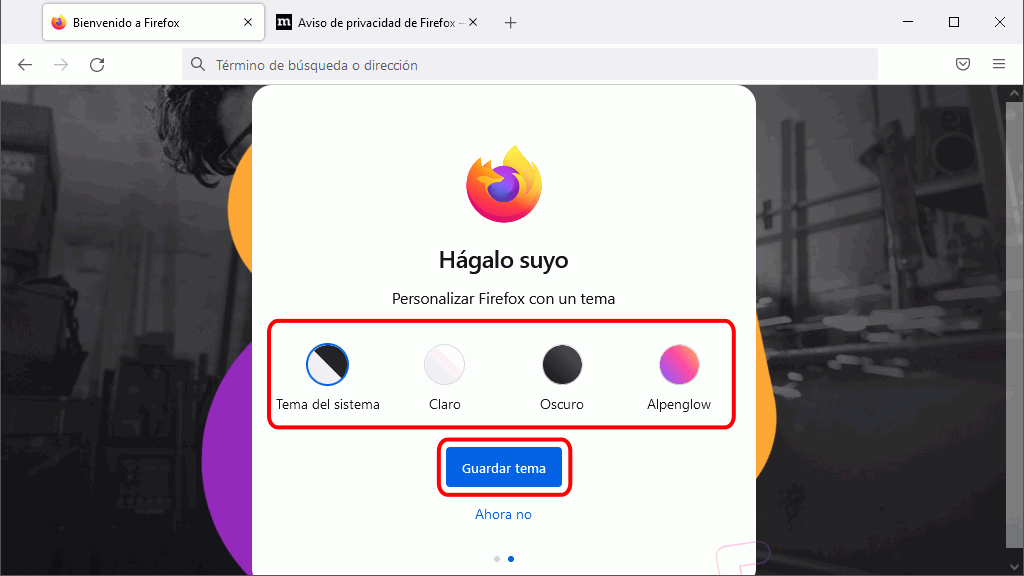Go back using the back arrow
Image resolution: width=1024 pixels, height=576 pixels.
[25, 65]
